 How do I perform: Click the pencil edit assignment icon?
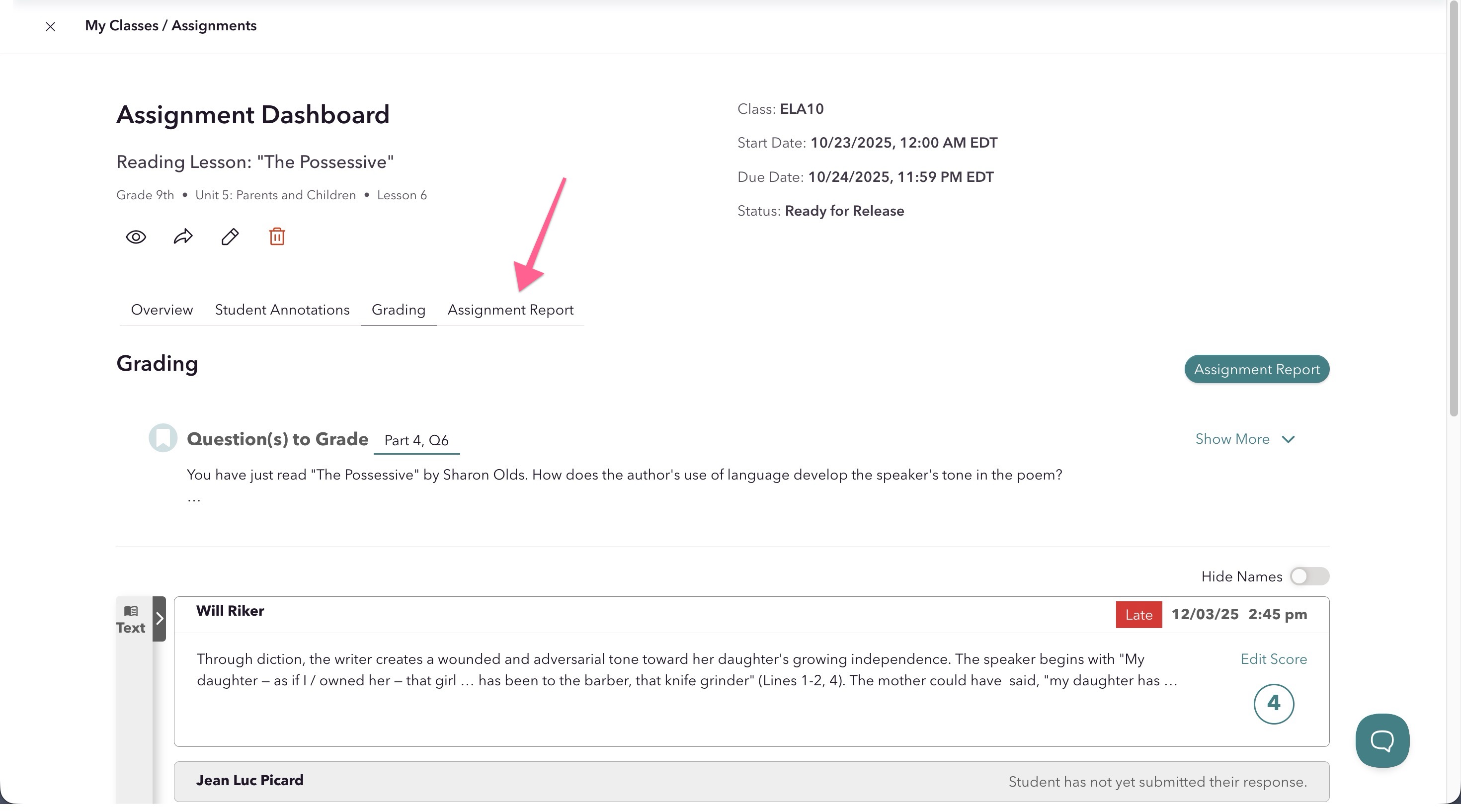pos(230,237)
